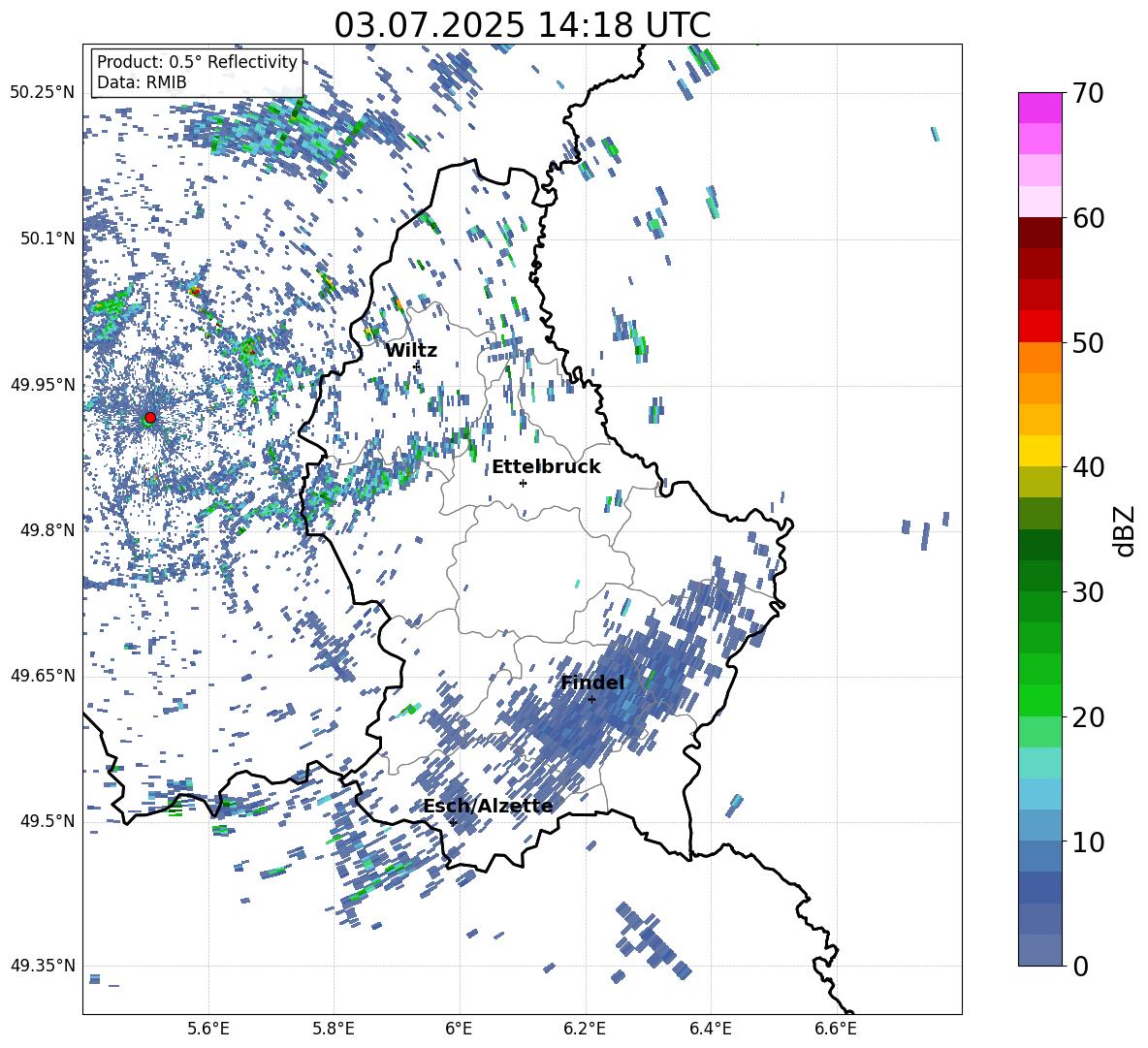Viewport: 1148px width, 1048px height.
Task: Click the 6.2°E longitude tick label
Action: [585, 1029]
